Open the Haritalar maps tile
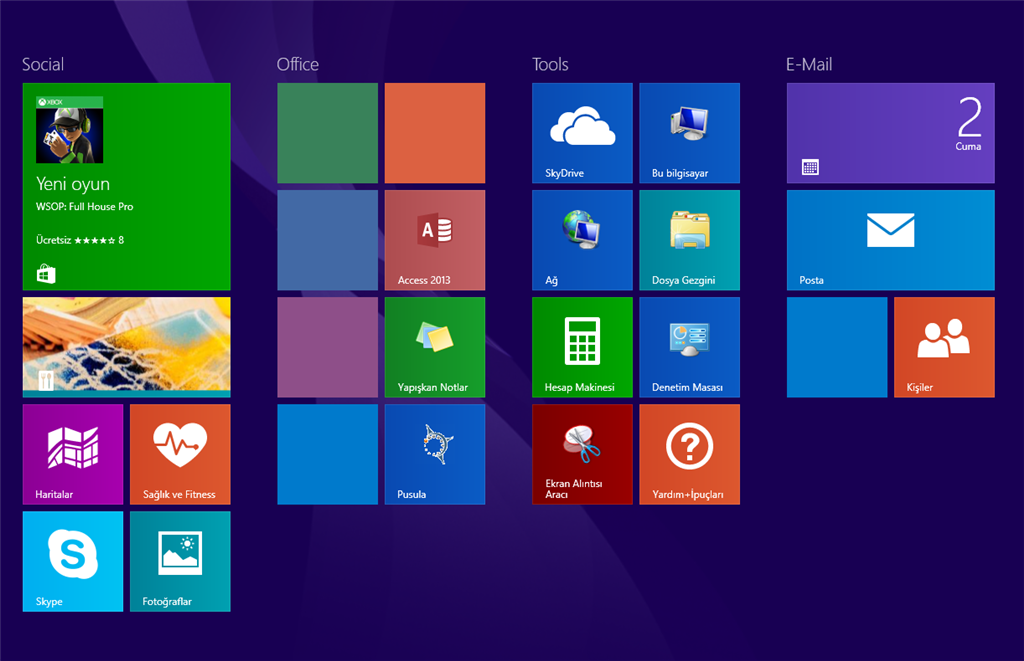Screen dimensions: 1024x661 72,454
